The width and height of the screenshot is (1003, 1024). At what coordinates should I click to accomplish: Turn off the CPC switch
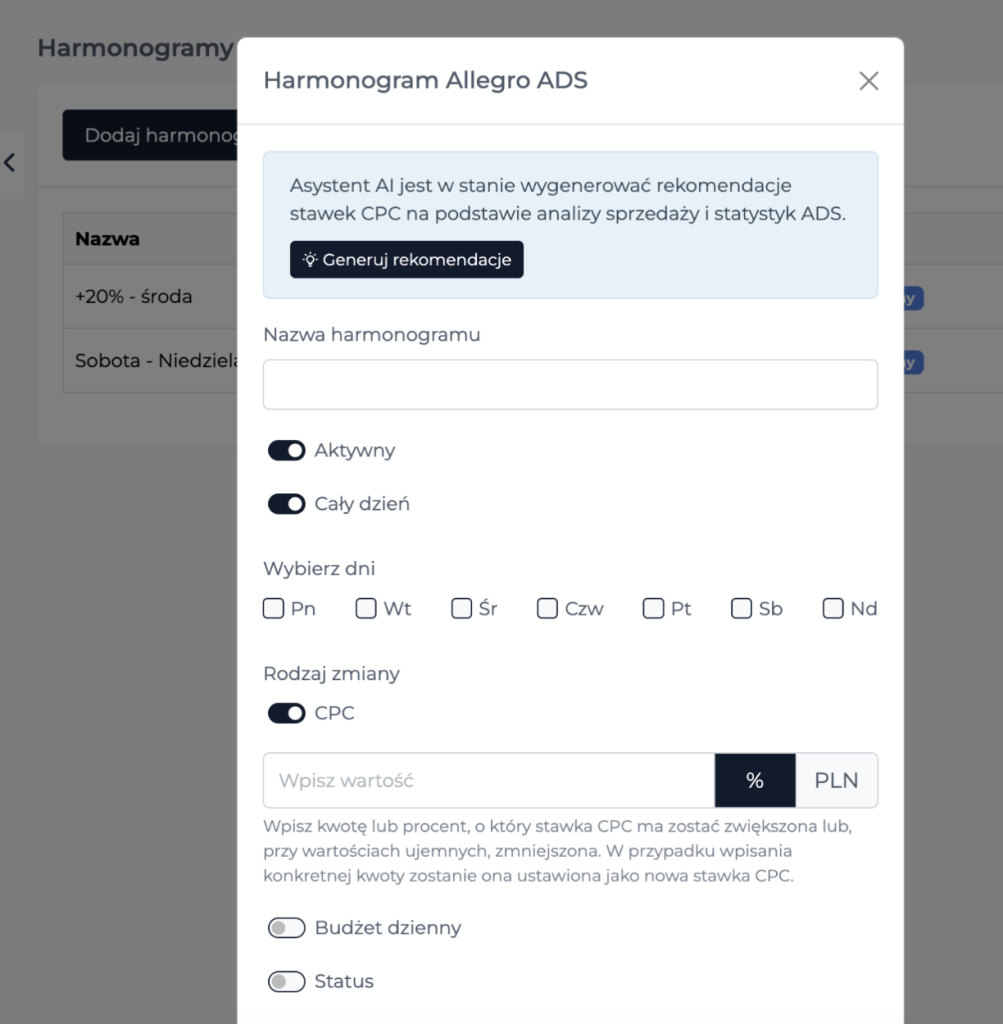point(287,713)
